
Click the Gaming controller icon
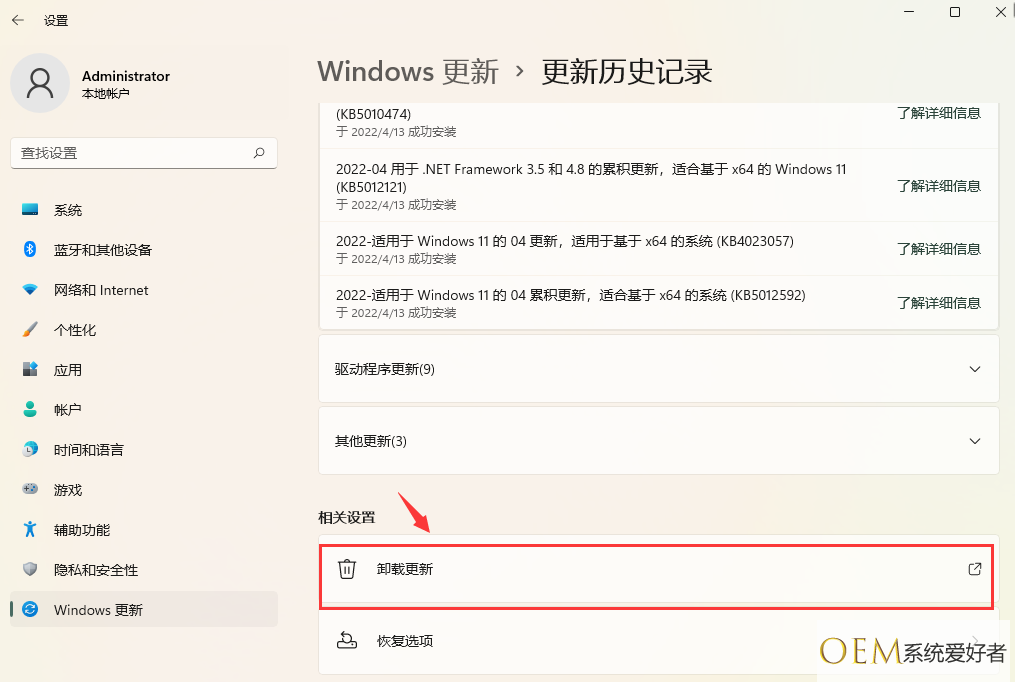[30, 490]
